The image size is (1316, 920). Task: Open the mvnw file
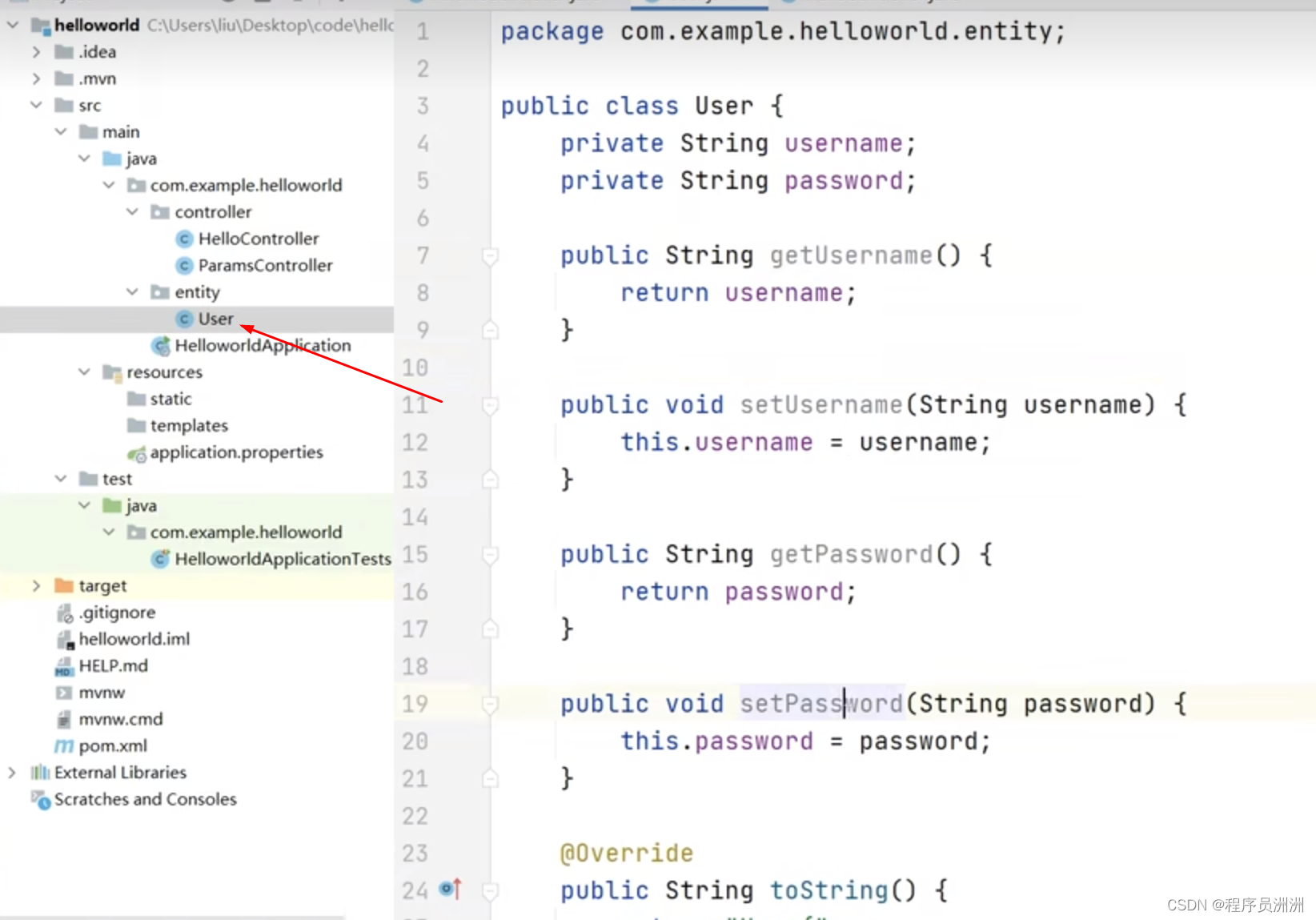pyautogui.click(x=102, y=693)
